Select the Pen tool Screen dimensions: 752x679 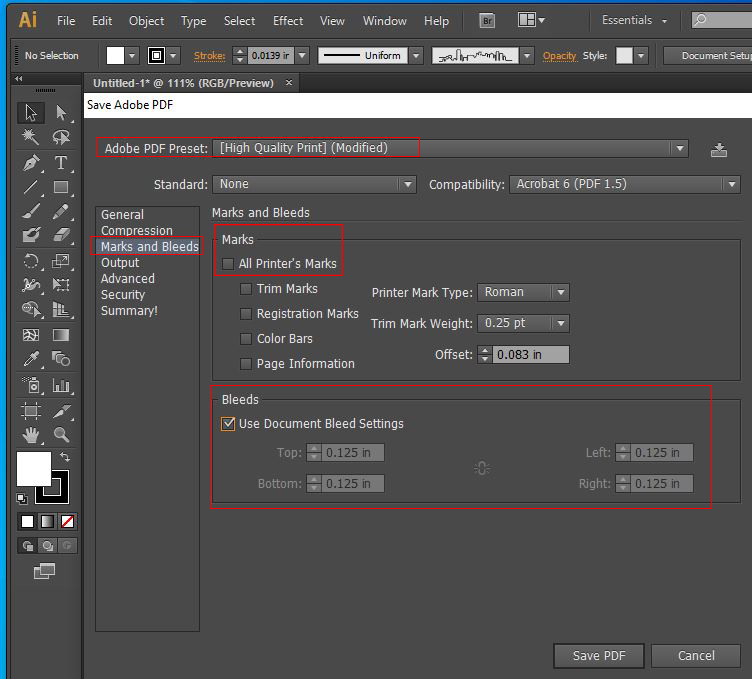[x=31, y=163]
